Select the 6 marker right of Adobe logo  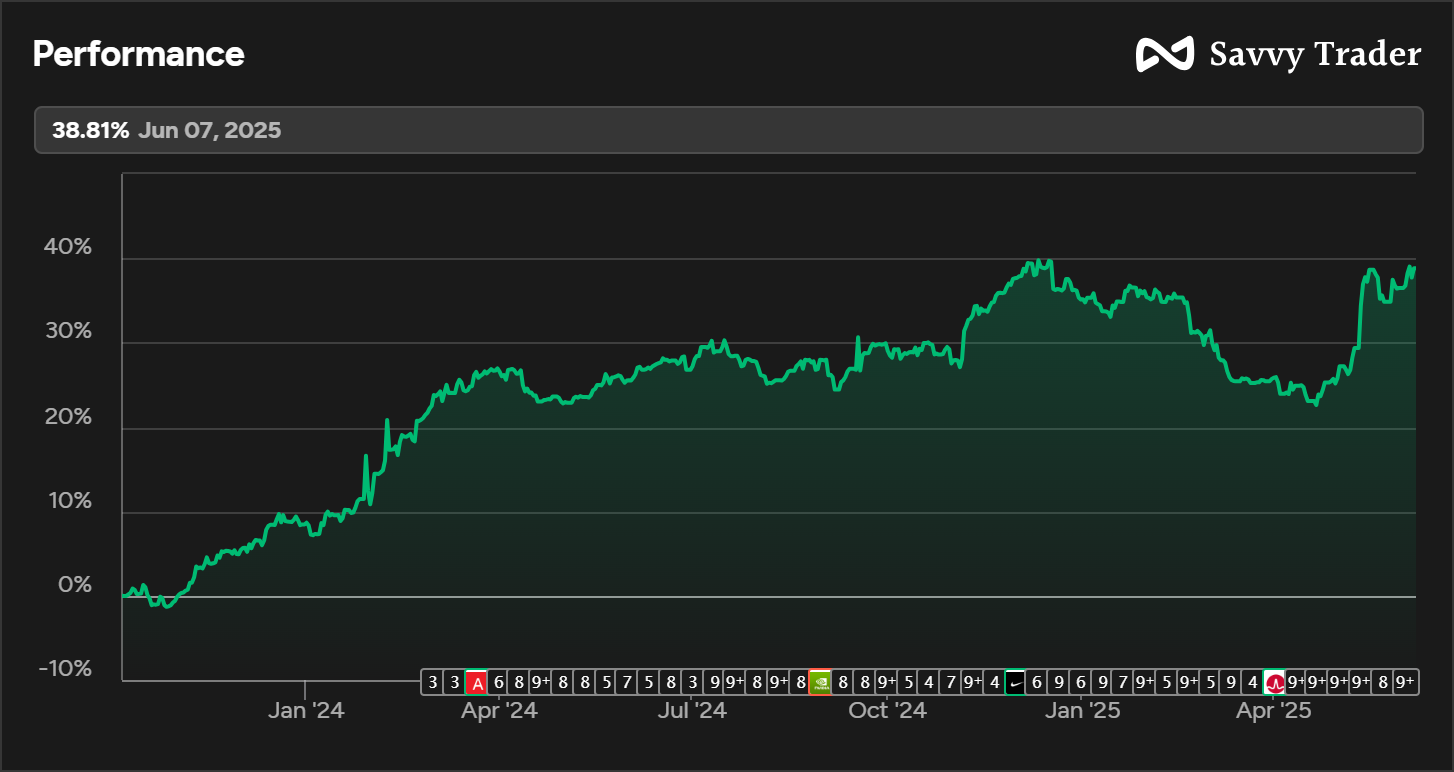[499, 683]
